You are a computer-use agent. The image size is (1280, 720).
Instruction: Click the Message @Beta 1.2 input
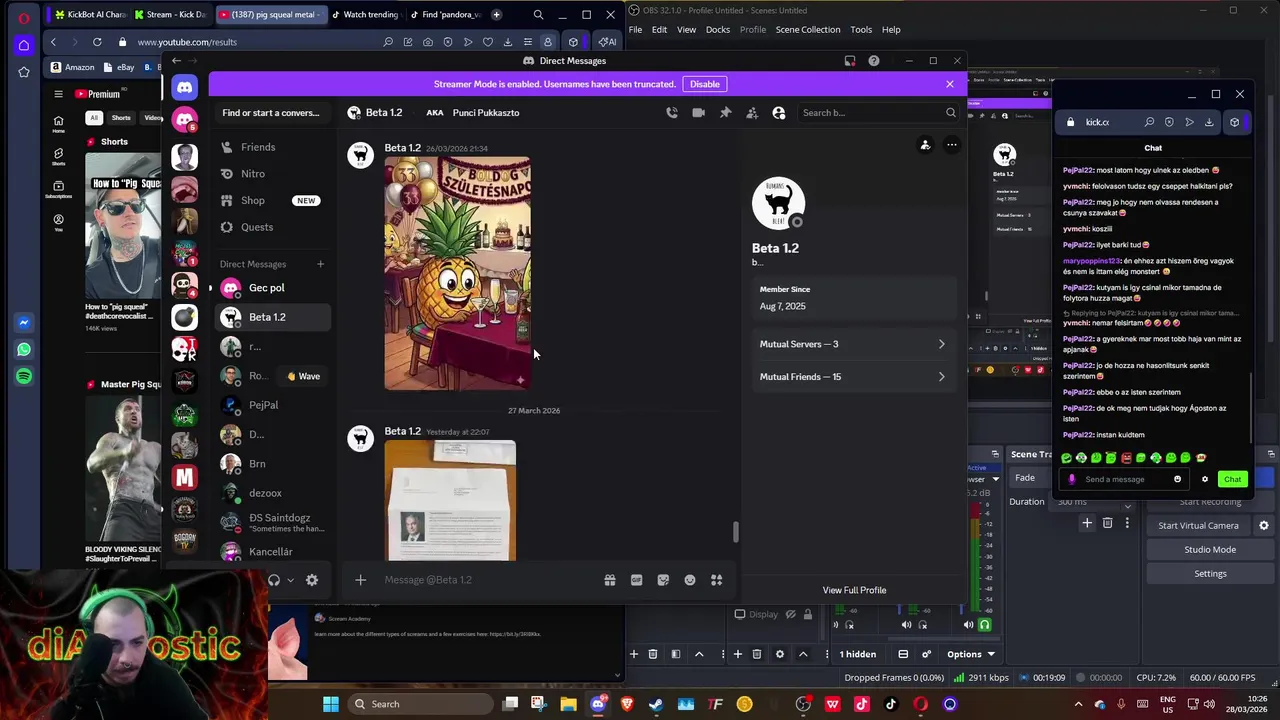pyautogui.click(x=485, y=580)
